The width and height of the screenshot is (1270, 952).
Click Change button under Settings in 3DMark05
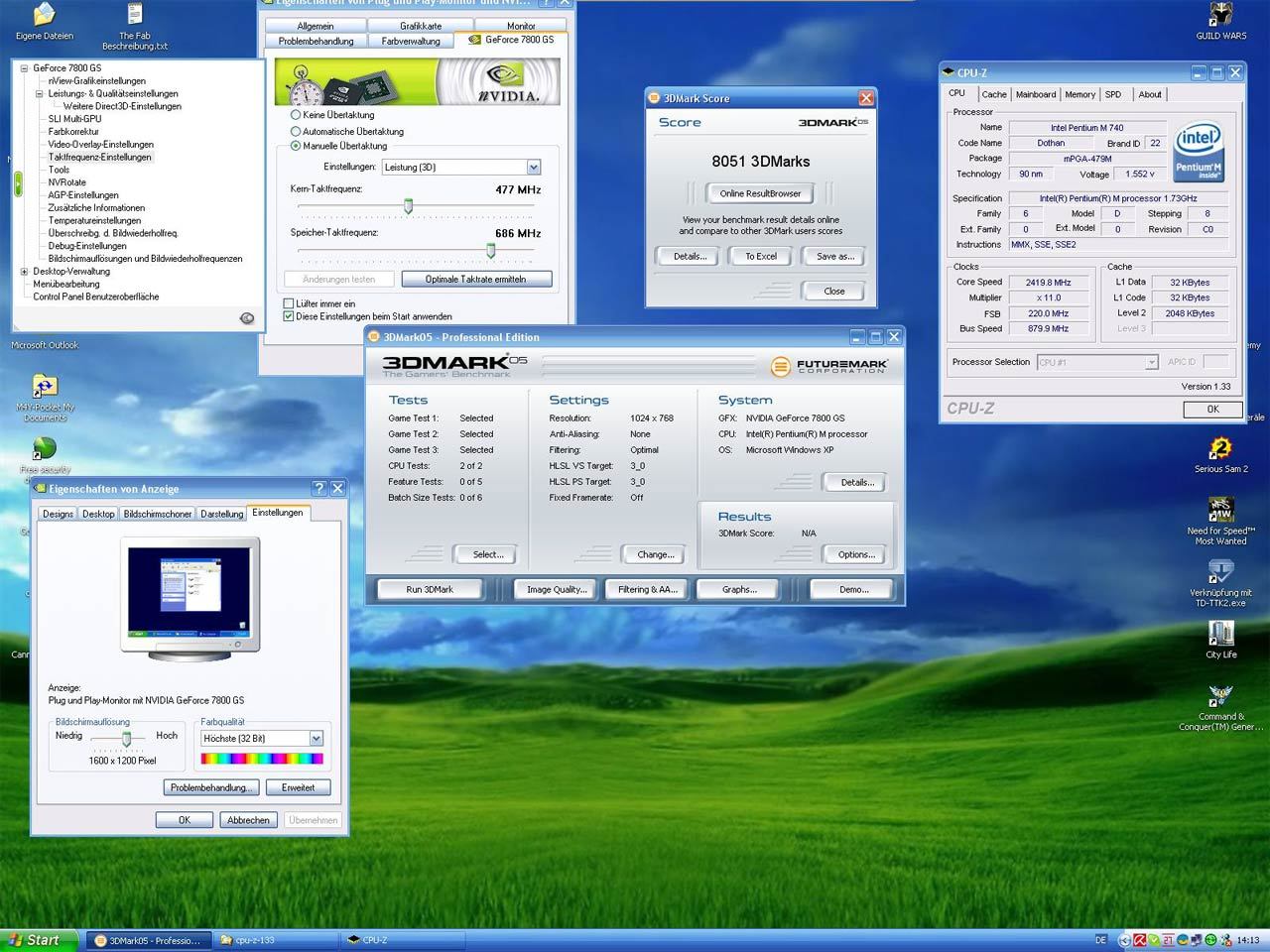655,554
